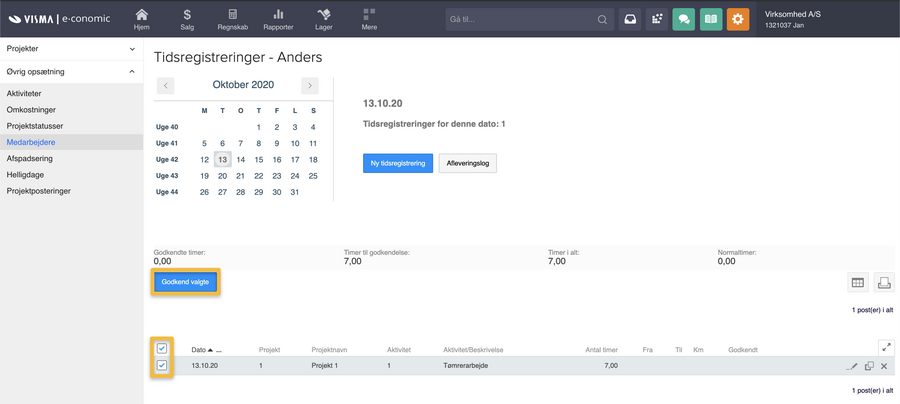900x404 pixels.
Task: Open the Regnskab menu
Action: [x=232, y=19]
